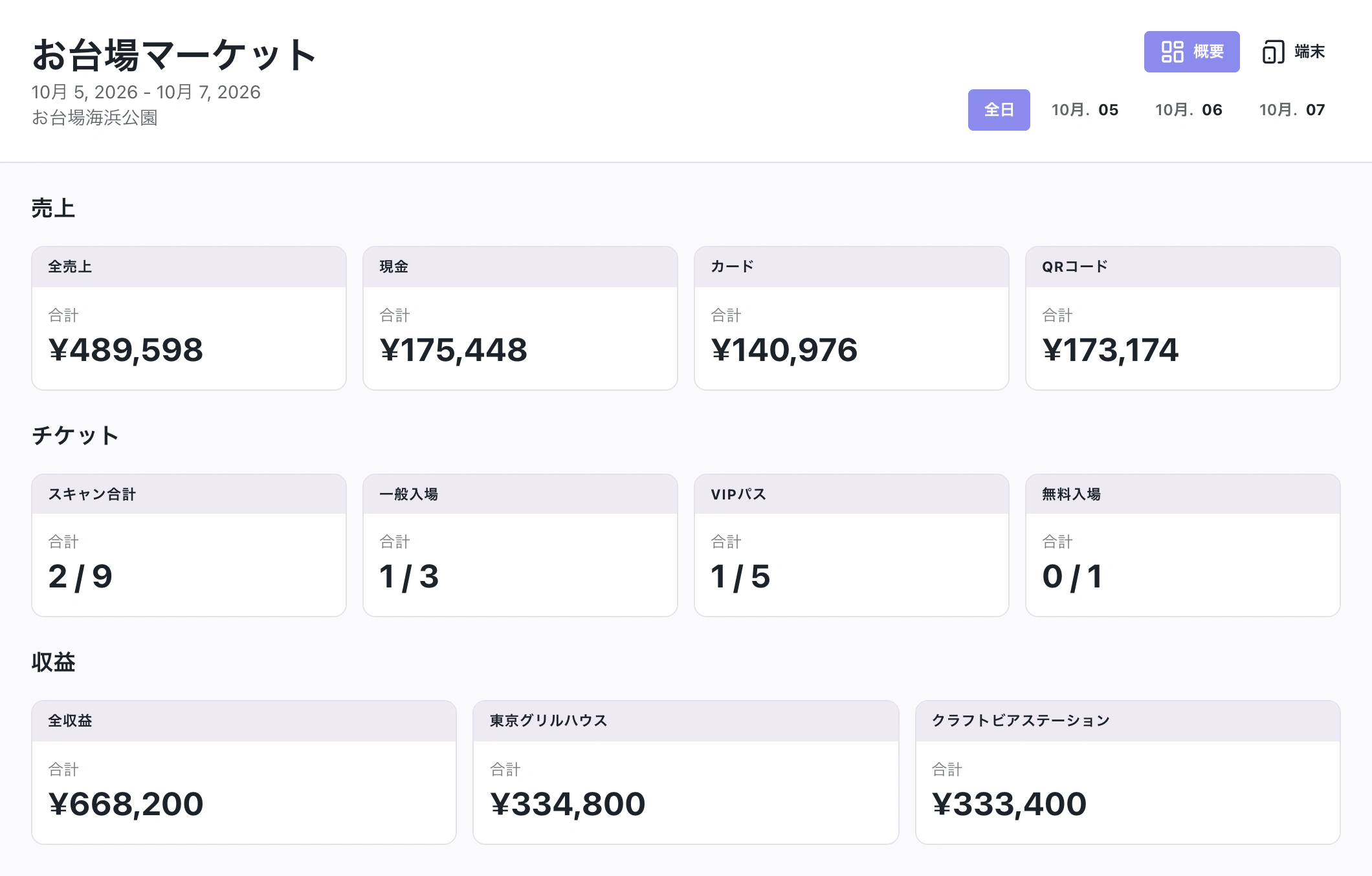Filter by 10月. 06

pos(1188,110)
